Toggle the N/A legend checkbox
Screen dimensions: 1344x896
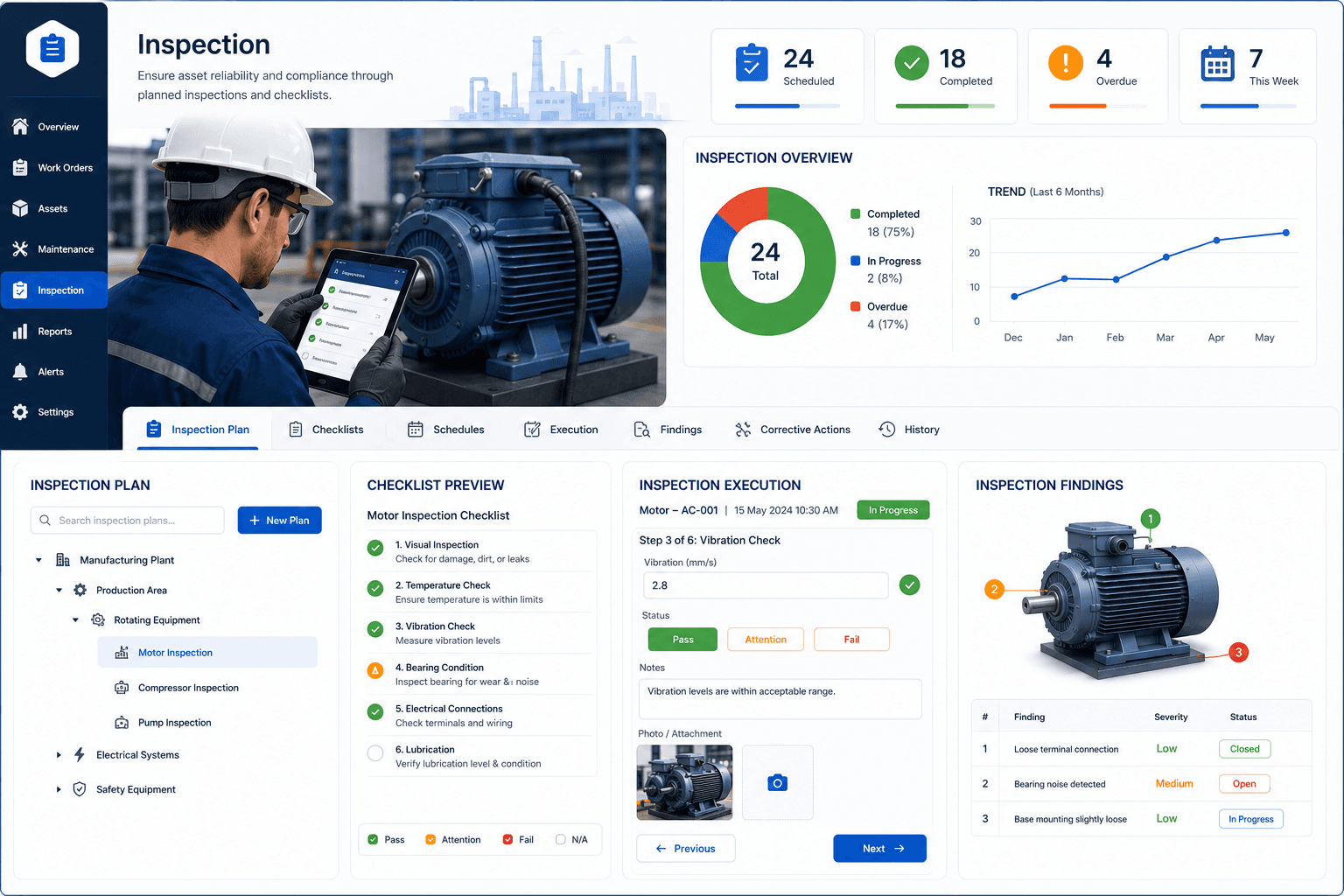pyautogui.click(x=560, y=839)
